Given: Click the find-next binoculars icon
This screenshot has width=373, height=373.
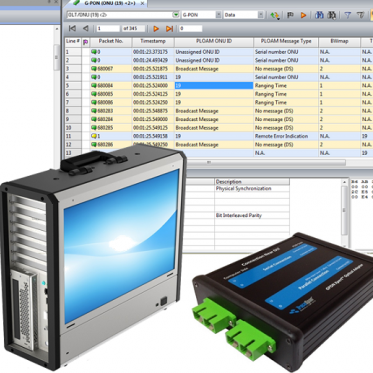Looking at the screenshot, I should [x=332, y=15].
